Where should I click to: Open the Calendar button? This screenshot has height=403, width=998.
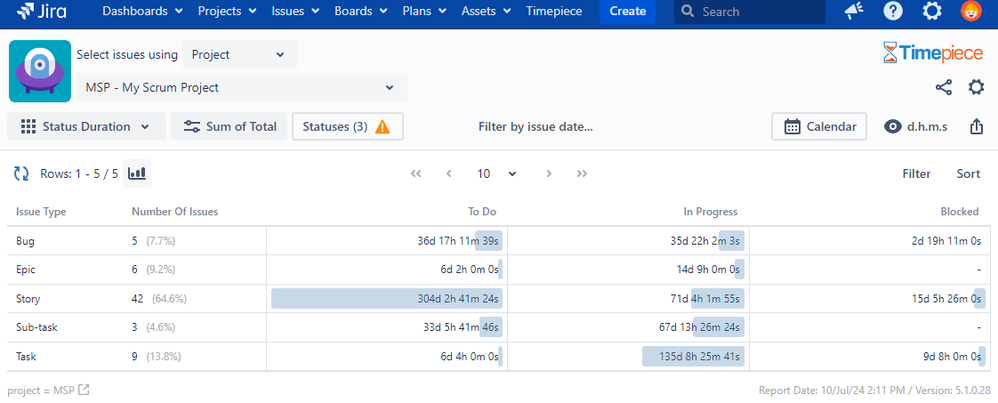(x=819, y=127)
